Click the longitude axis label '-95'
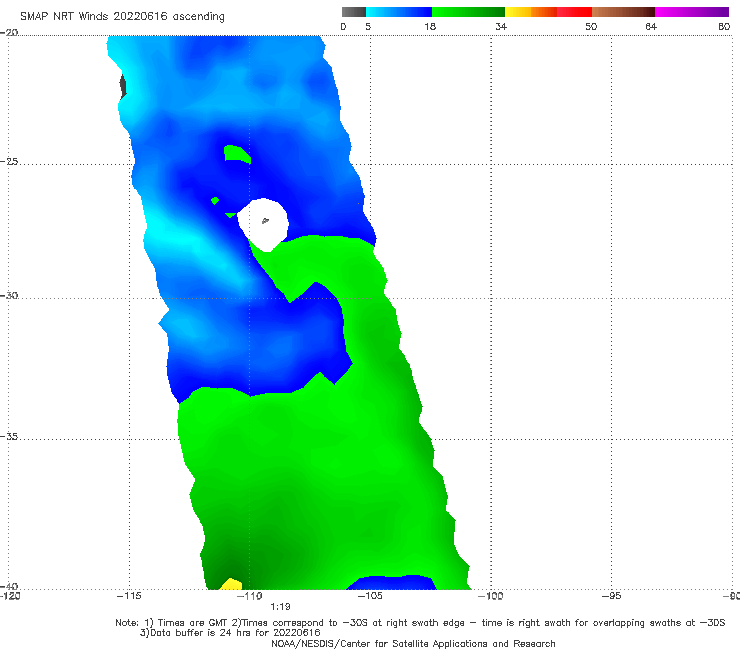 coord(611,596)
